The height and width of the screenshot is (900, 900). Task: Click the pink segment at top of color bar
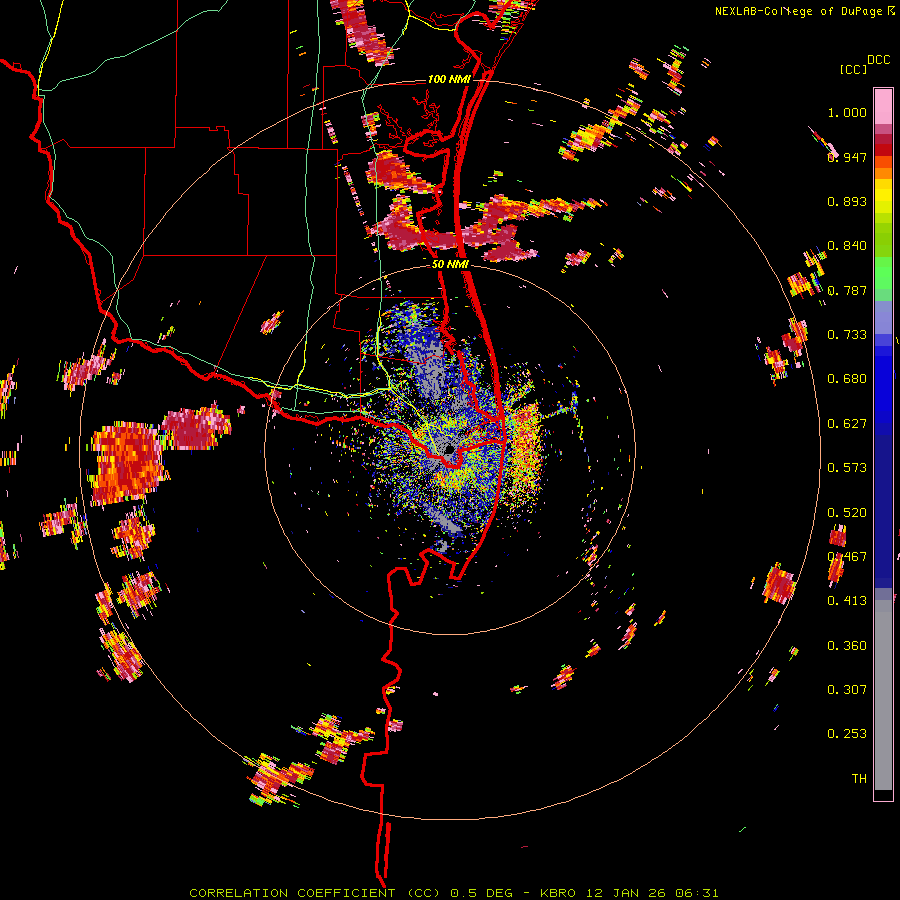coord(883,106)
